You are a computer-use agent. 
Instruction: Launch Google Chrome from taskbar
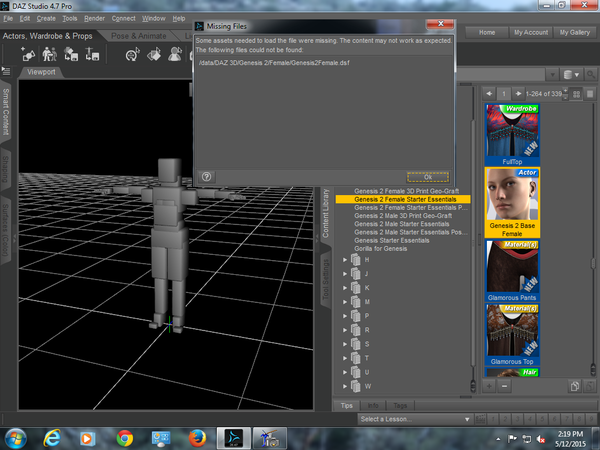pyautogui.click(x=125, y=438)
